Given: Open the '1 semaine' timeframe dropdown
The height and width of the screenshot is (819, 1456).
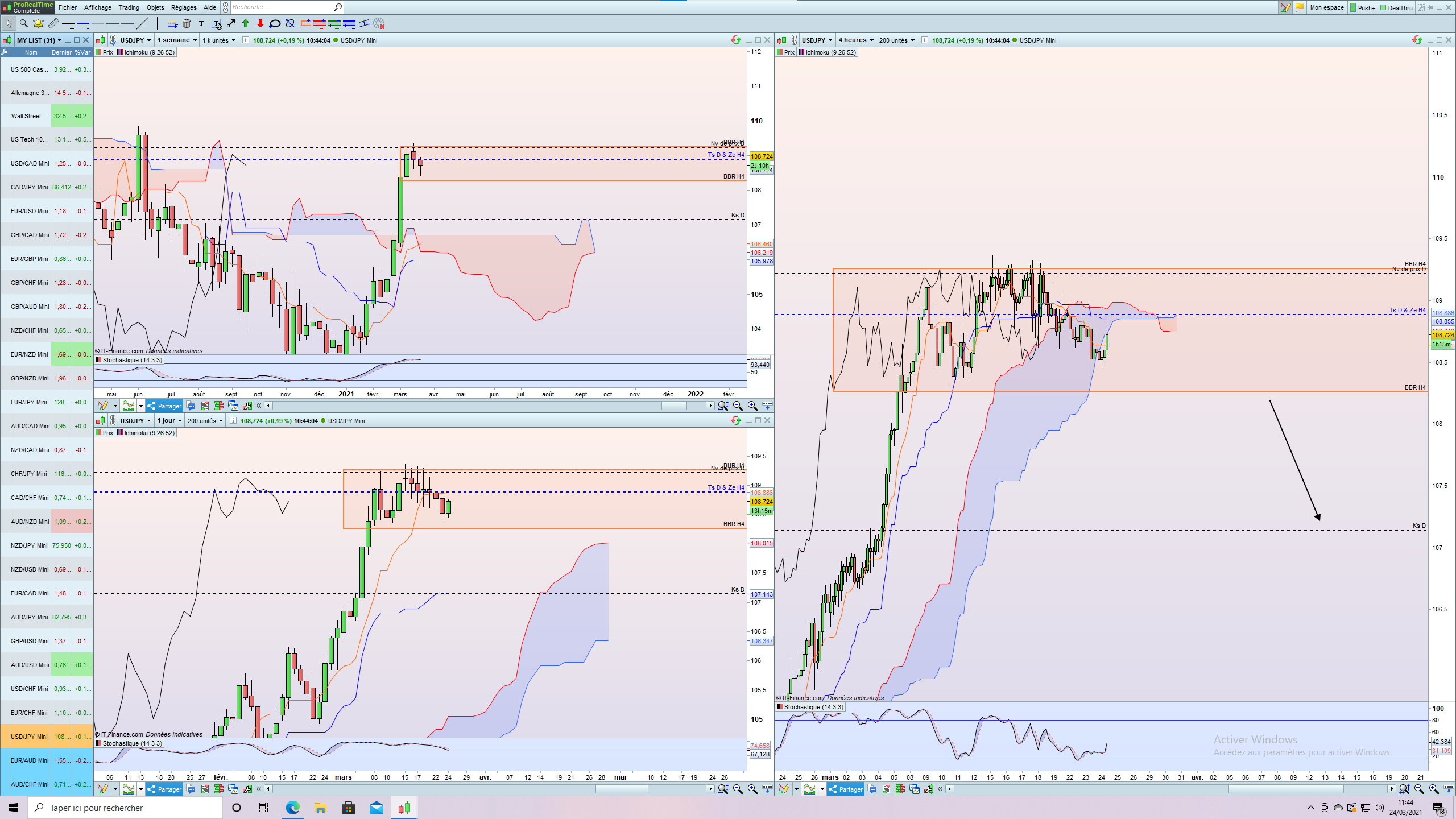Looking at the screenshot, I should coord(177,40).
